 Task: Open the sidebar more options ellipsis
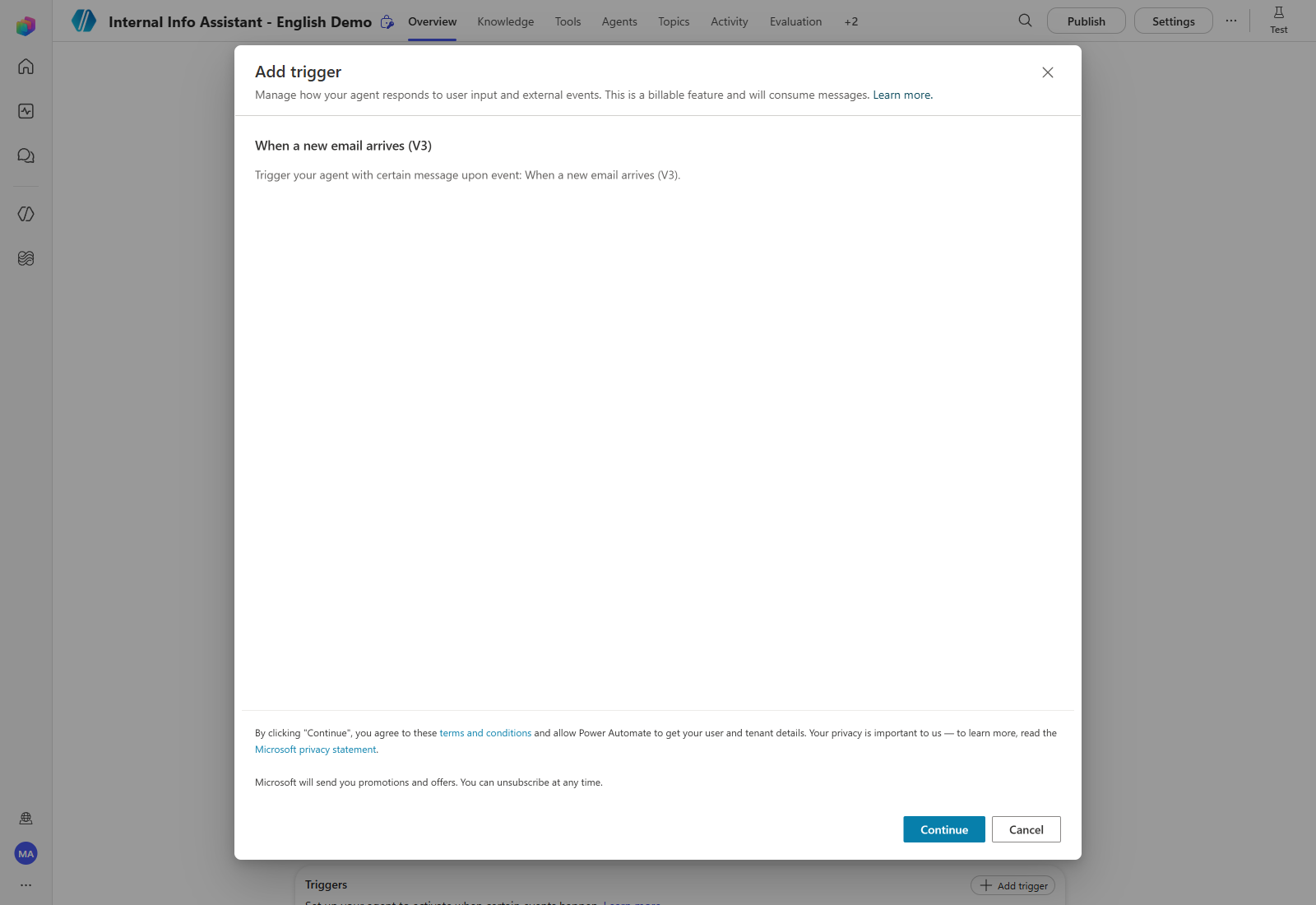pyautogui.click(x=25, y=885)
